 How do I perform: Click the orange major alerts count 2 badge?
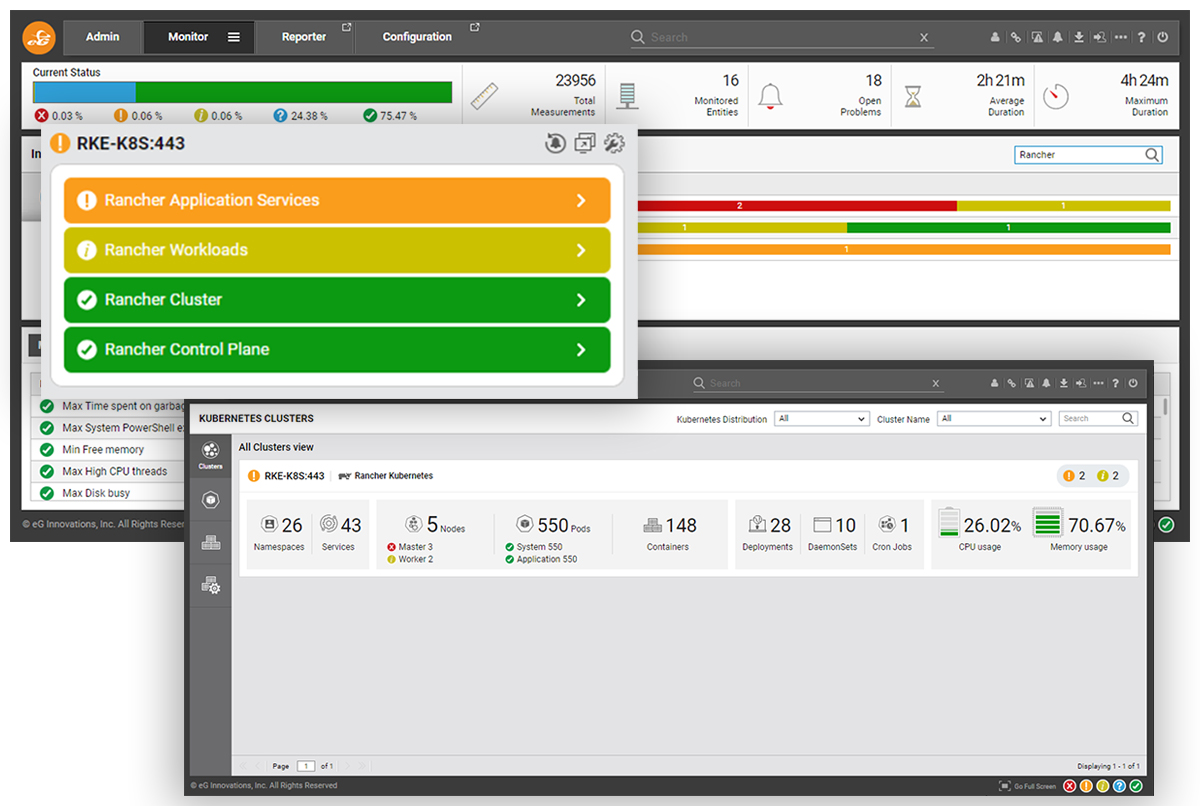1074,476
